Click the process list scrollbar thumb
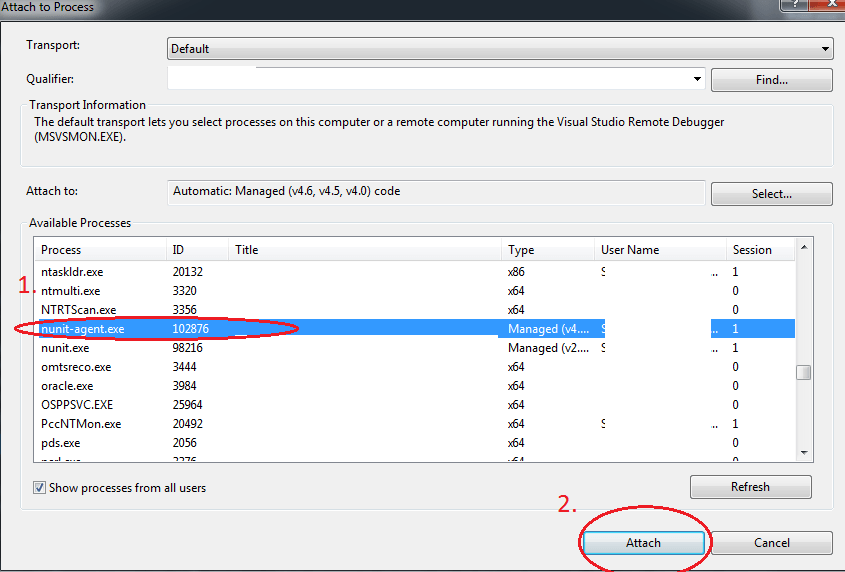The width and height of the screenshot is (845, 572). point(803,373)
